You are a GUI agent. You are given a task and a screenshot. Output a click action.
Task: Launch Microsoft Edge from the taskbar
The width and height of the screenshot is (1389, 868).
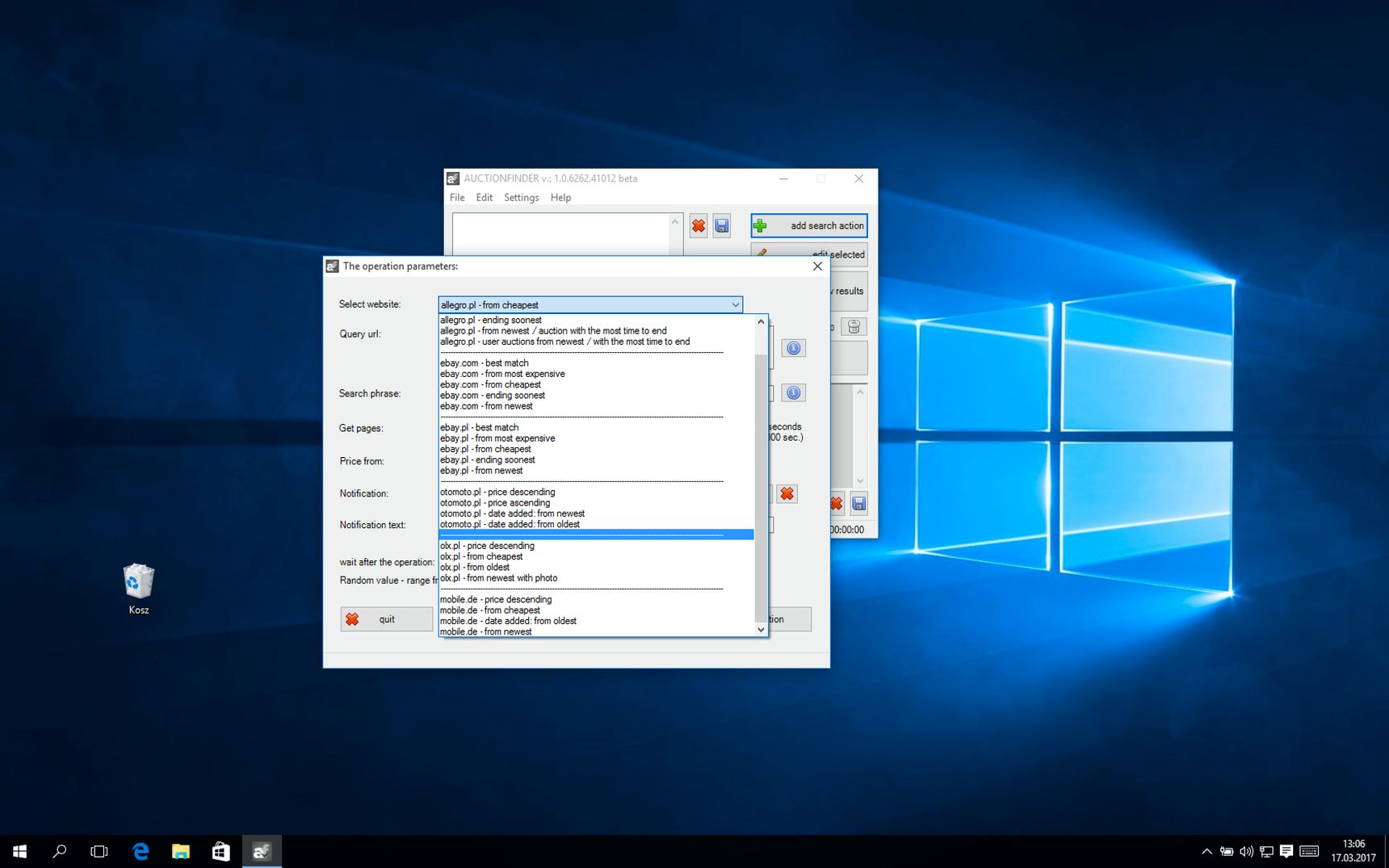coord(141,851)
